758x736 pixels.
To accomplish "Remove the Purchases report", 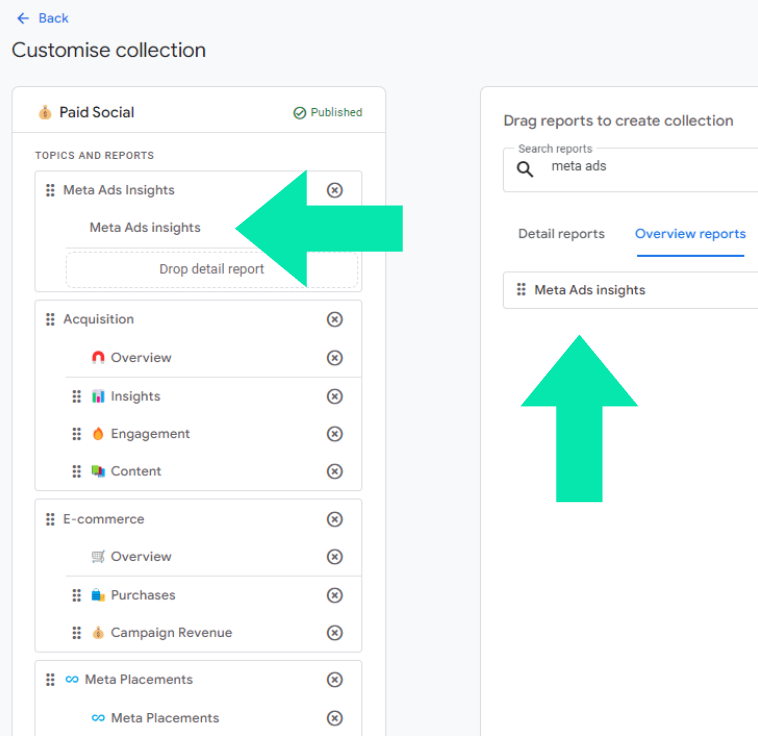I will pyautogui.click(x=335, y=595).
